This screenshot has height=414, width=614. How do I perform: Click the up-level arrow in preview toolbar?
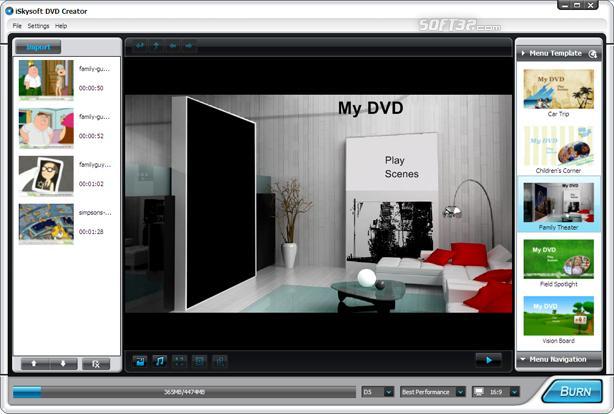[x=156, y=46]
